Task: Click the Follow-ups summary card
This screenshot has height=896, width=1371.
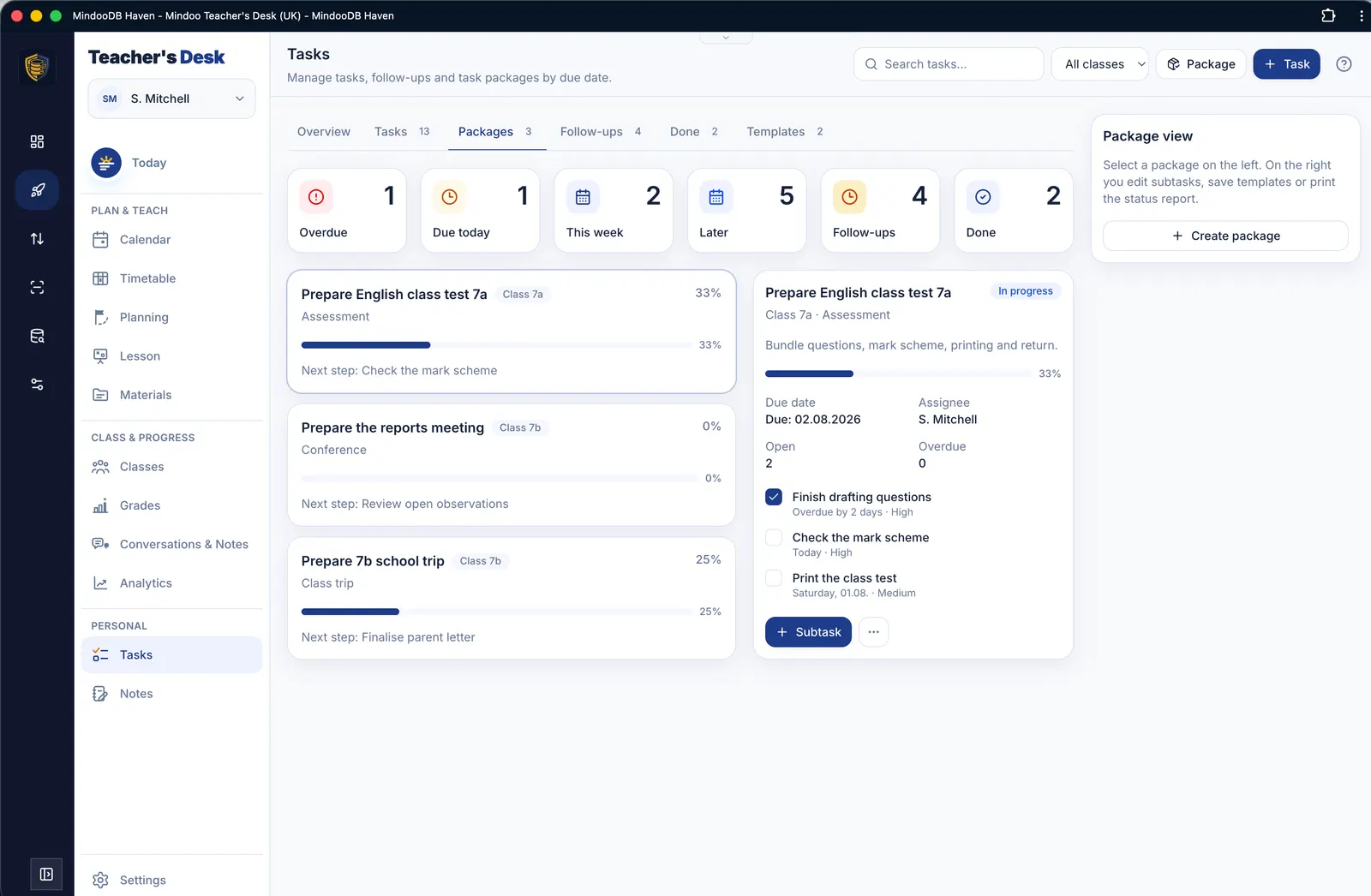Action: pyautogui.click(x=880, y=210)
